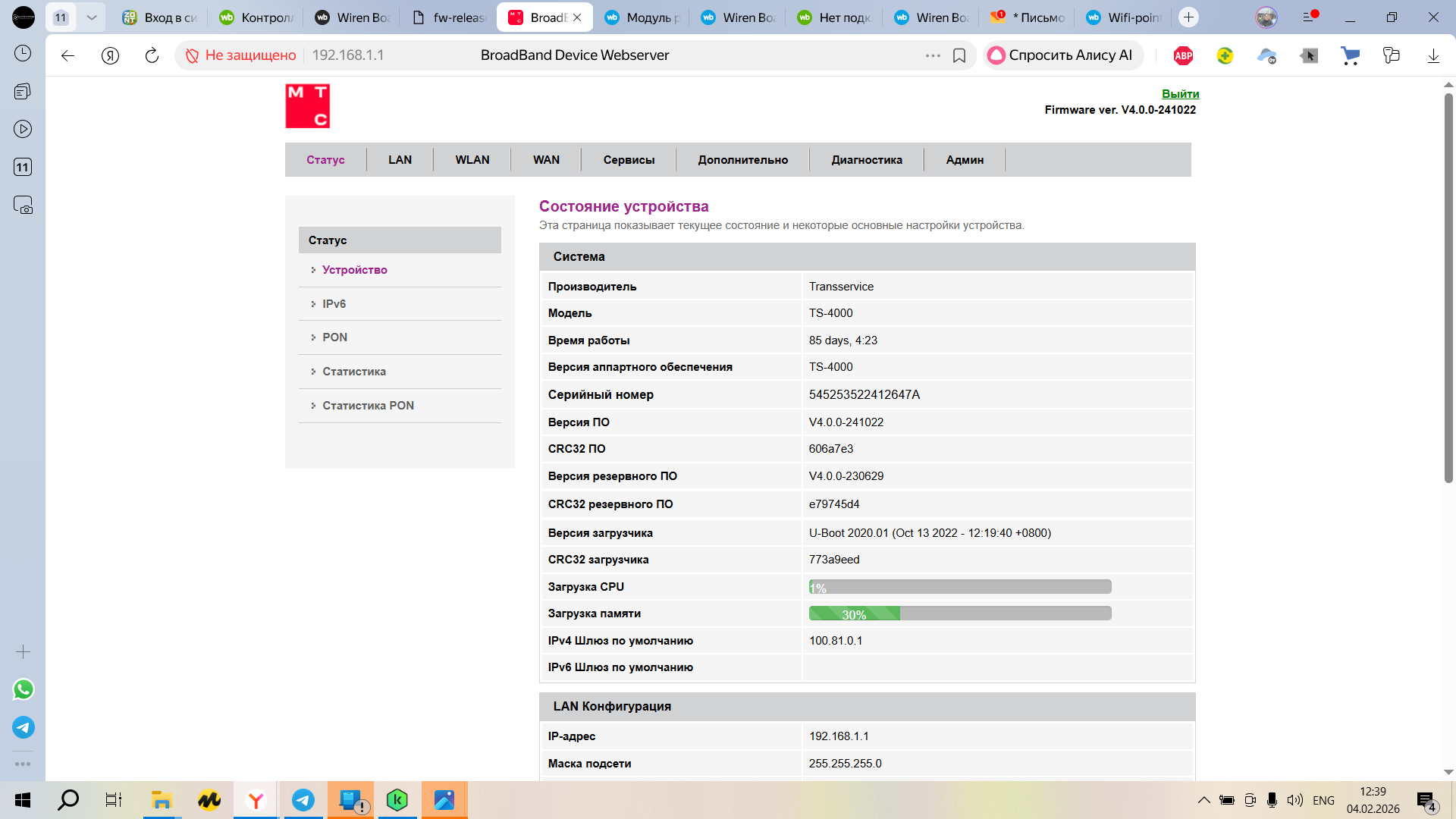The image size is (1456, 819).
Task: Click the Загрузка памяти progress bar
Action: click(x=959, y=613)
